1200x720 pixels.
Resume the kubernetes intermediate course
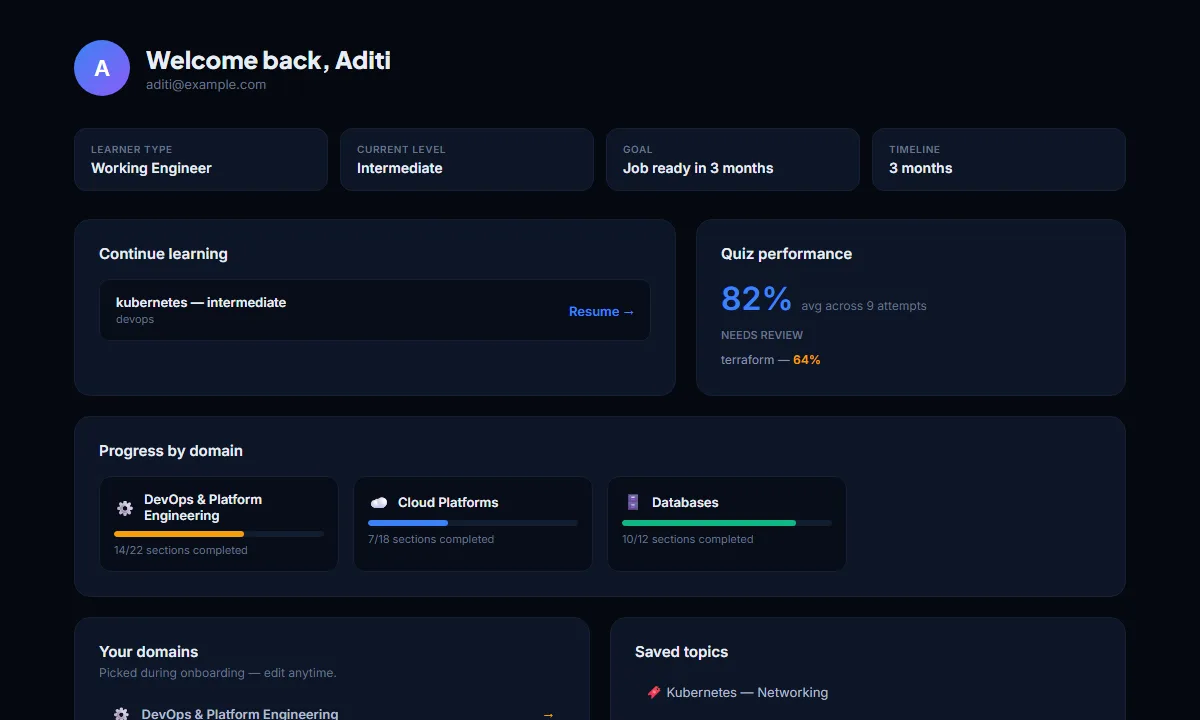point(601,311)
